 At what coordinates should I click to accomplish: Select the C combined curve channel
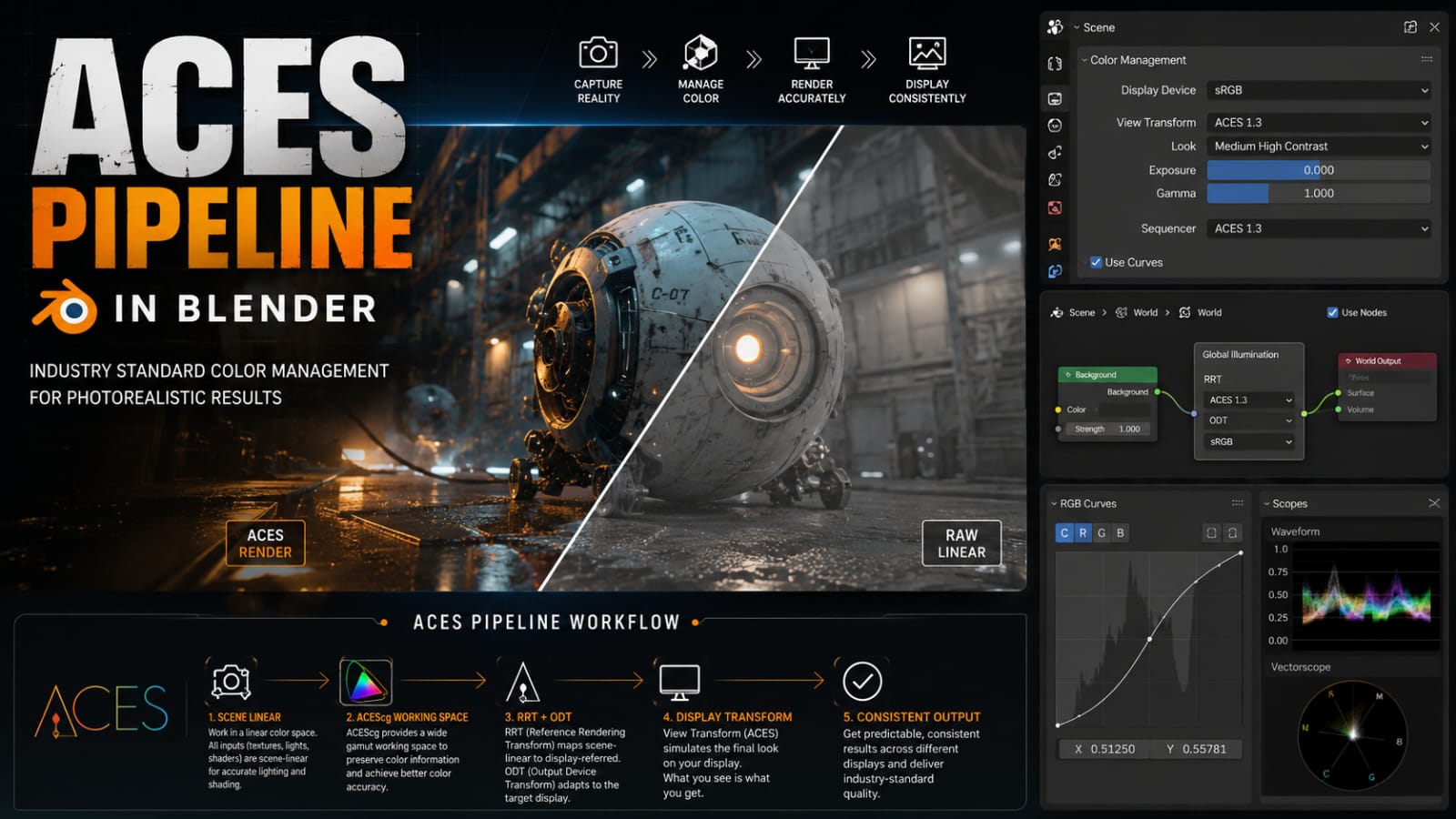[1064, 533]
